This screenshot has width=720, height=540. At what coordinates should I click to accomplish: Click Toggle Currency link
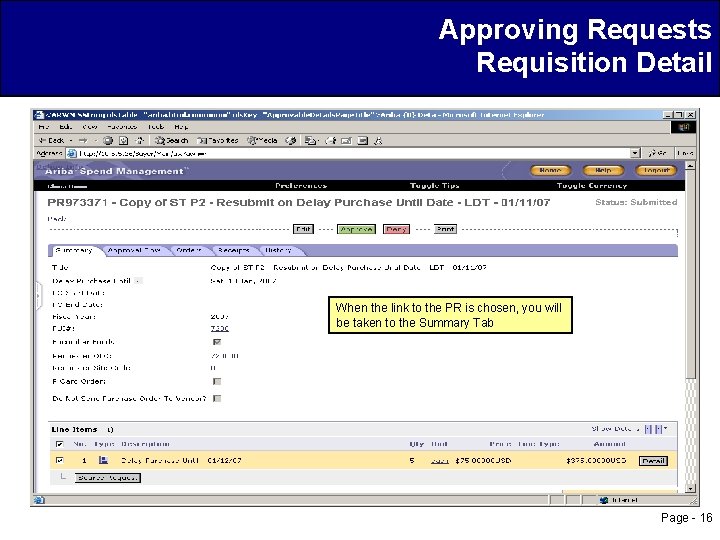pos(592,186)
